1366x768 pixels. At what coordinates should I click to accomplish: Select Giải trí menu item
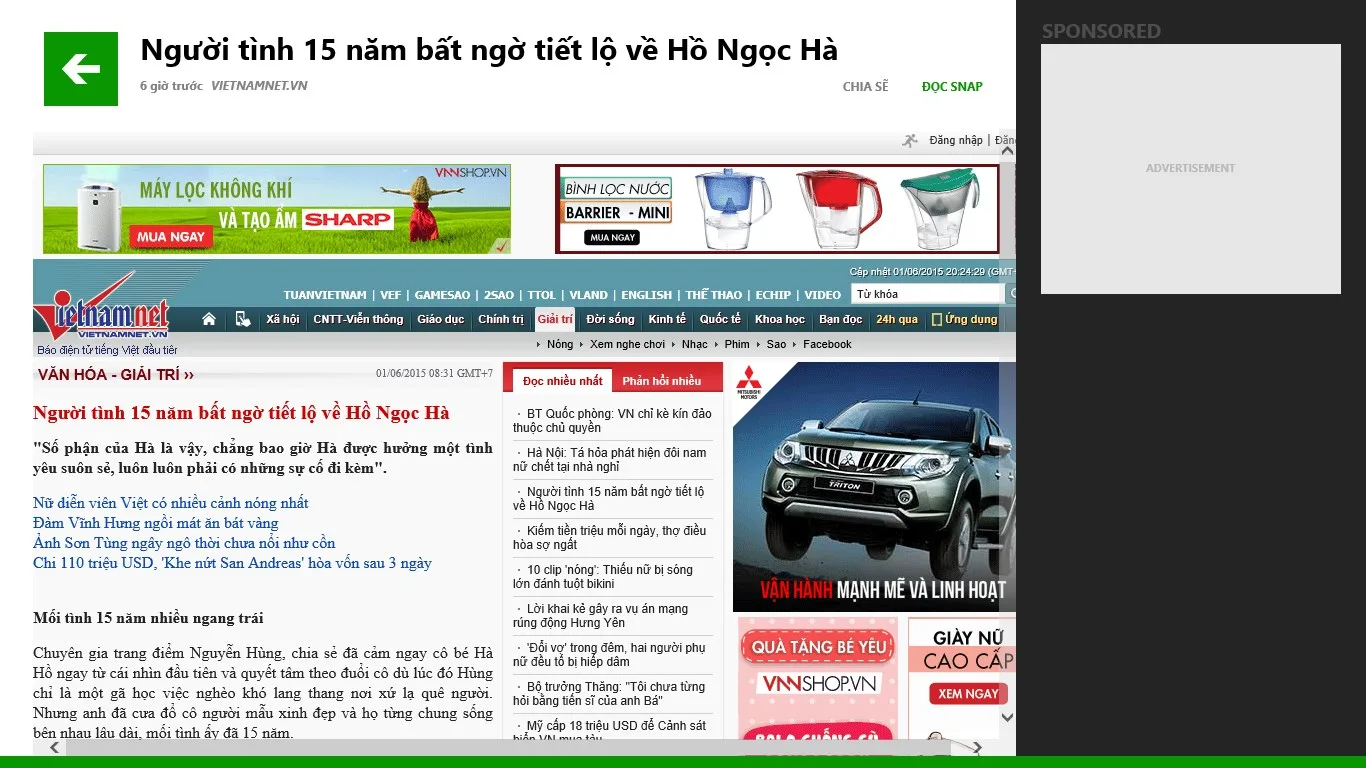click(x=555, y=320)
